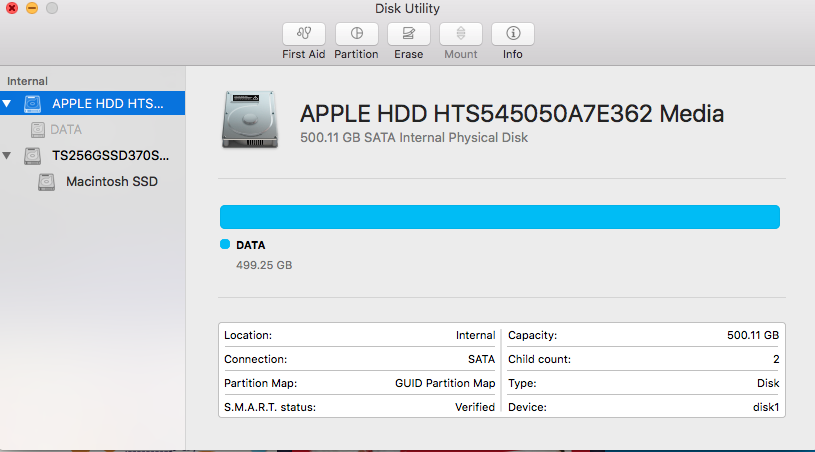Click the Disk Utility window title
The width and height of the screenshot is (815, 452).
tap(408, 8)
